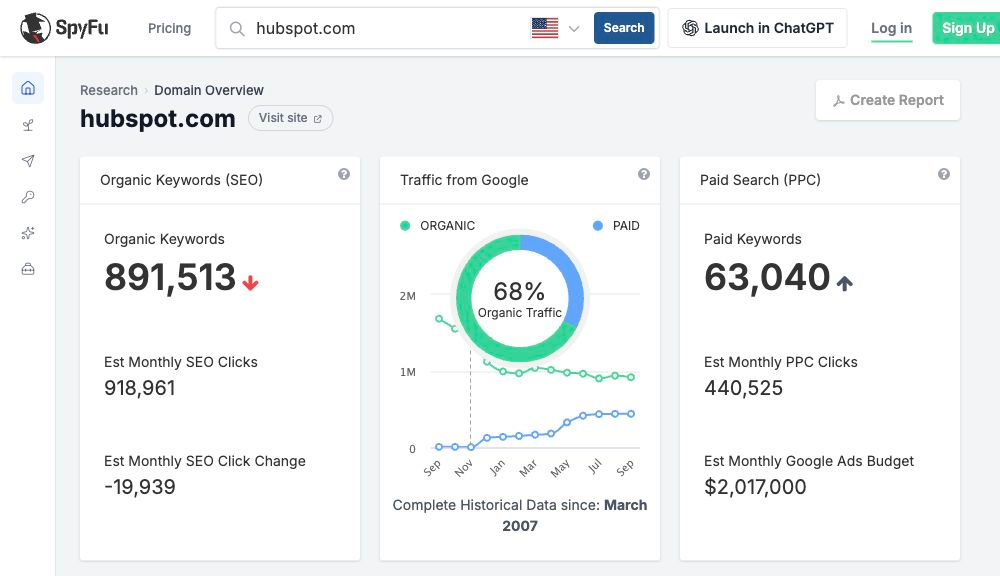Image resolution: width=1000 pixels, height=576 pixels.
Task: Click the last organic data point on chart
Action: [631, 377]
